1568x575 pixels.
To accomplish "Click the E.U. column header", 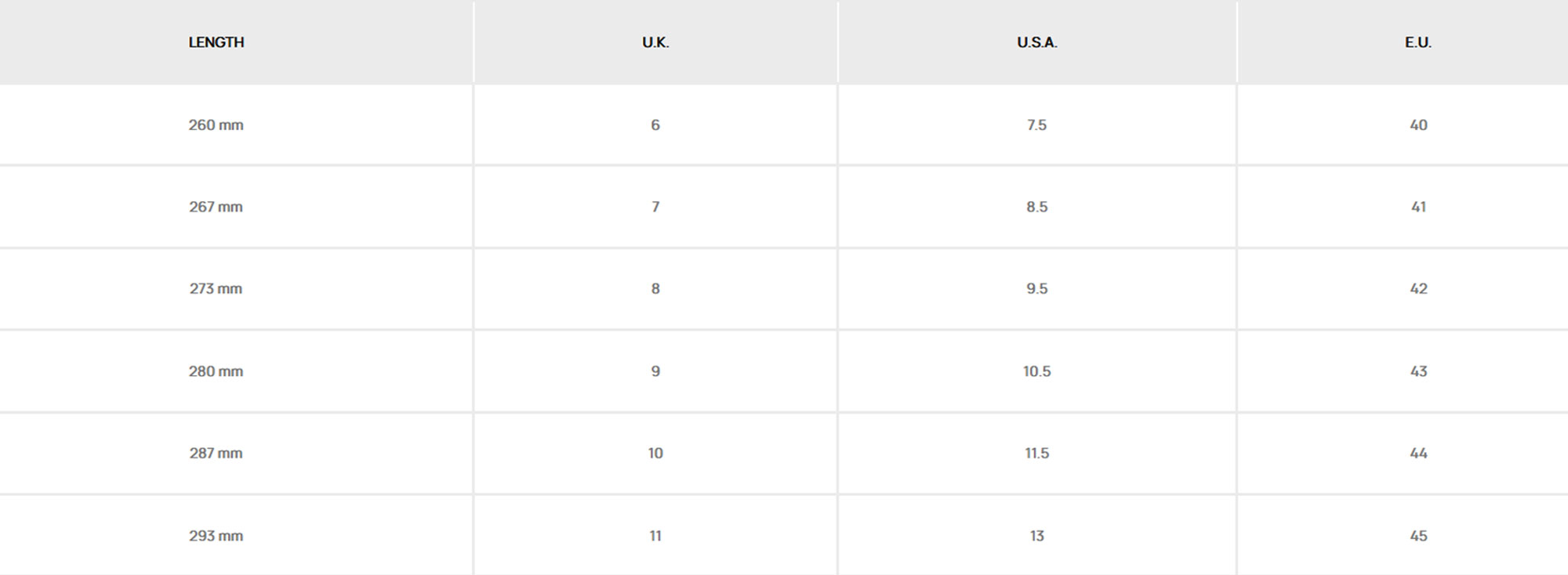I will click(x=1417, y=42).
